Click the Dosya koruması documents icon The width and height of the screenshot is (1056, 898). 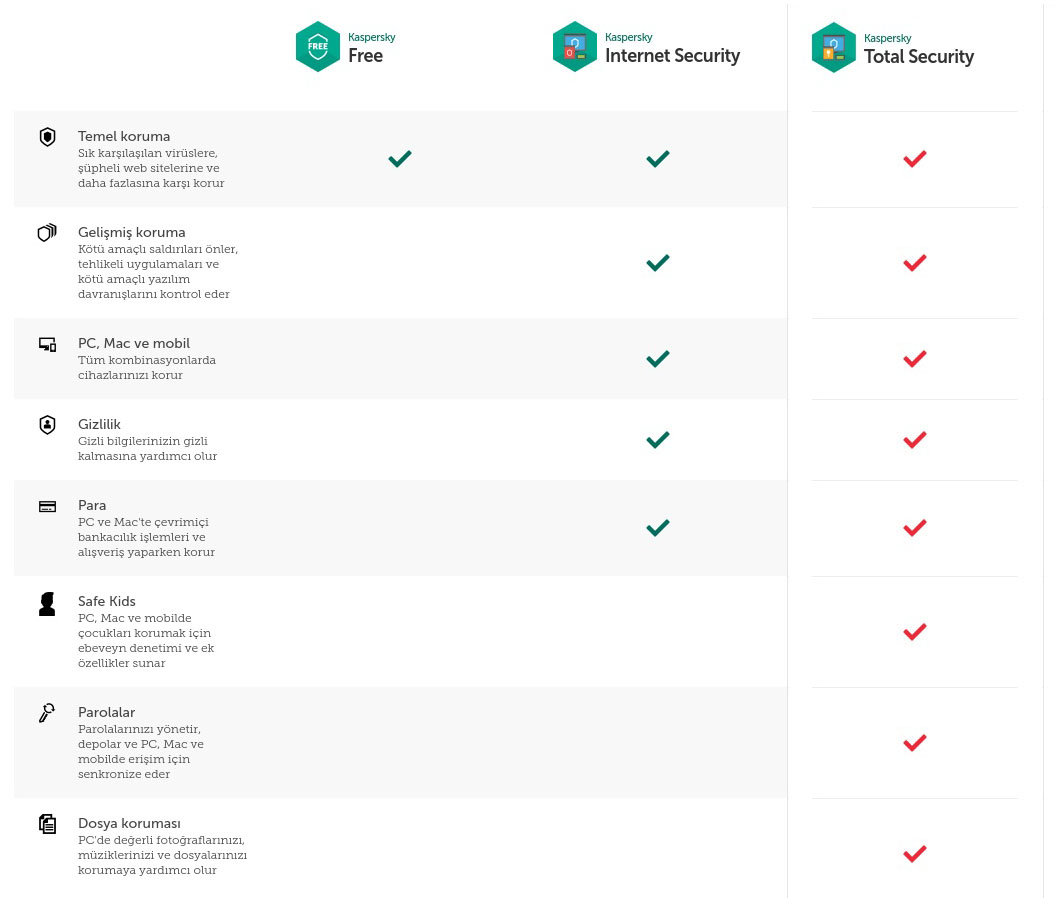(47, 824)
